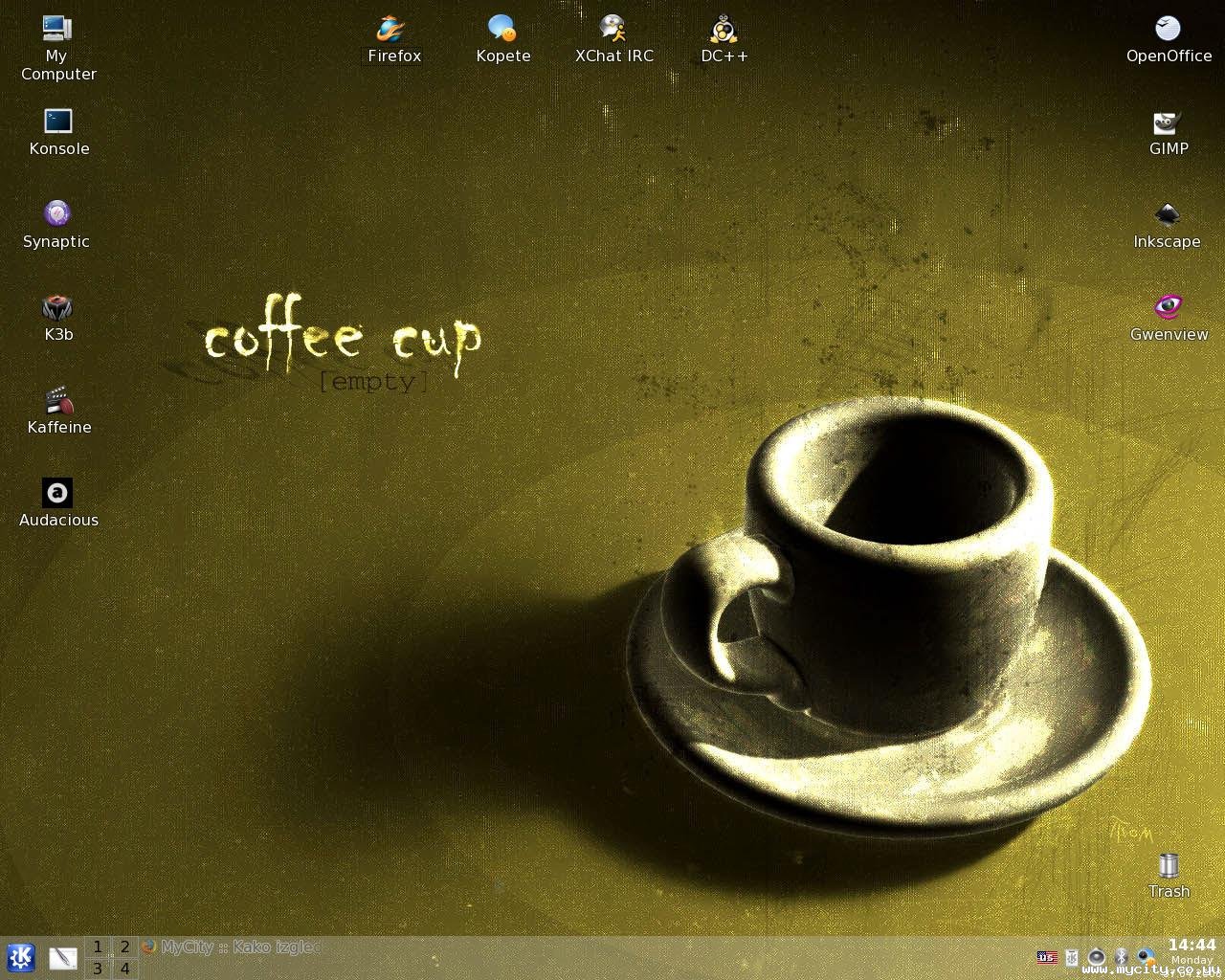Open Synaptic package manager icon

[56, 214]
